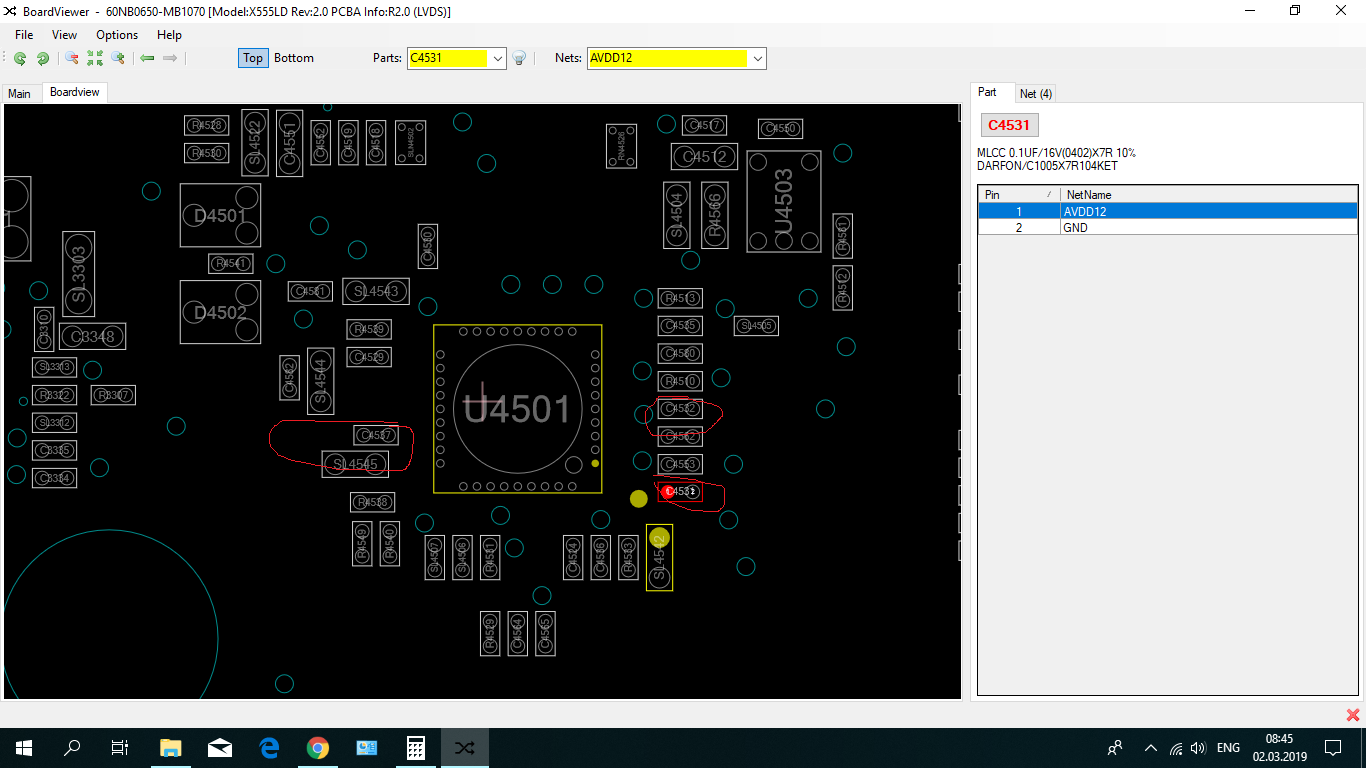The width and height of the screenshot is (1366, 768).
Task: Select the U4501 chip on the board
Action: (517, 408)
